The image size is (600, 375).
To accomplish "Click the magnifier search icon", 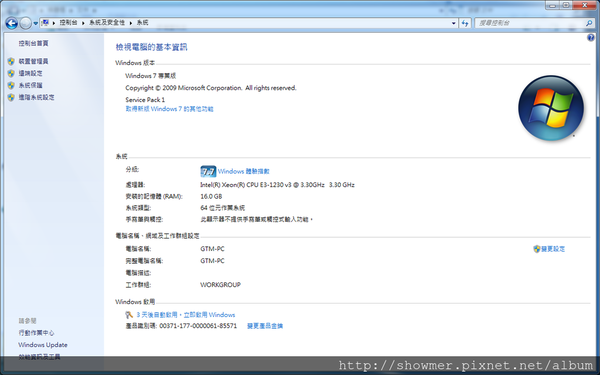I will [x=589, y=23].
